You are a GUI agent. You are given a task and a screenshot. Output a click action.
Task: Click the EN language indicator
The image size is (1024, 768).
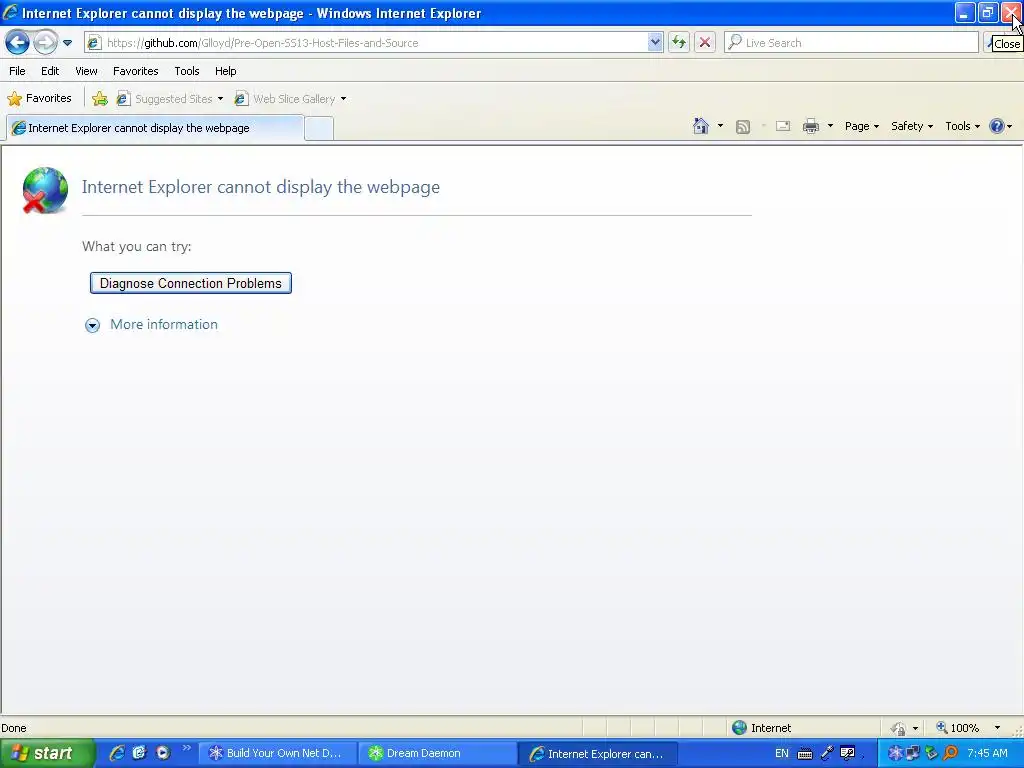pyautogui.click(x=782, y=754)
